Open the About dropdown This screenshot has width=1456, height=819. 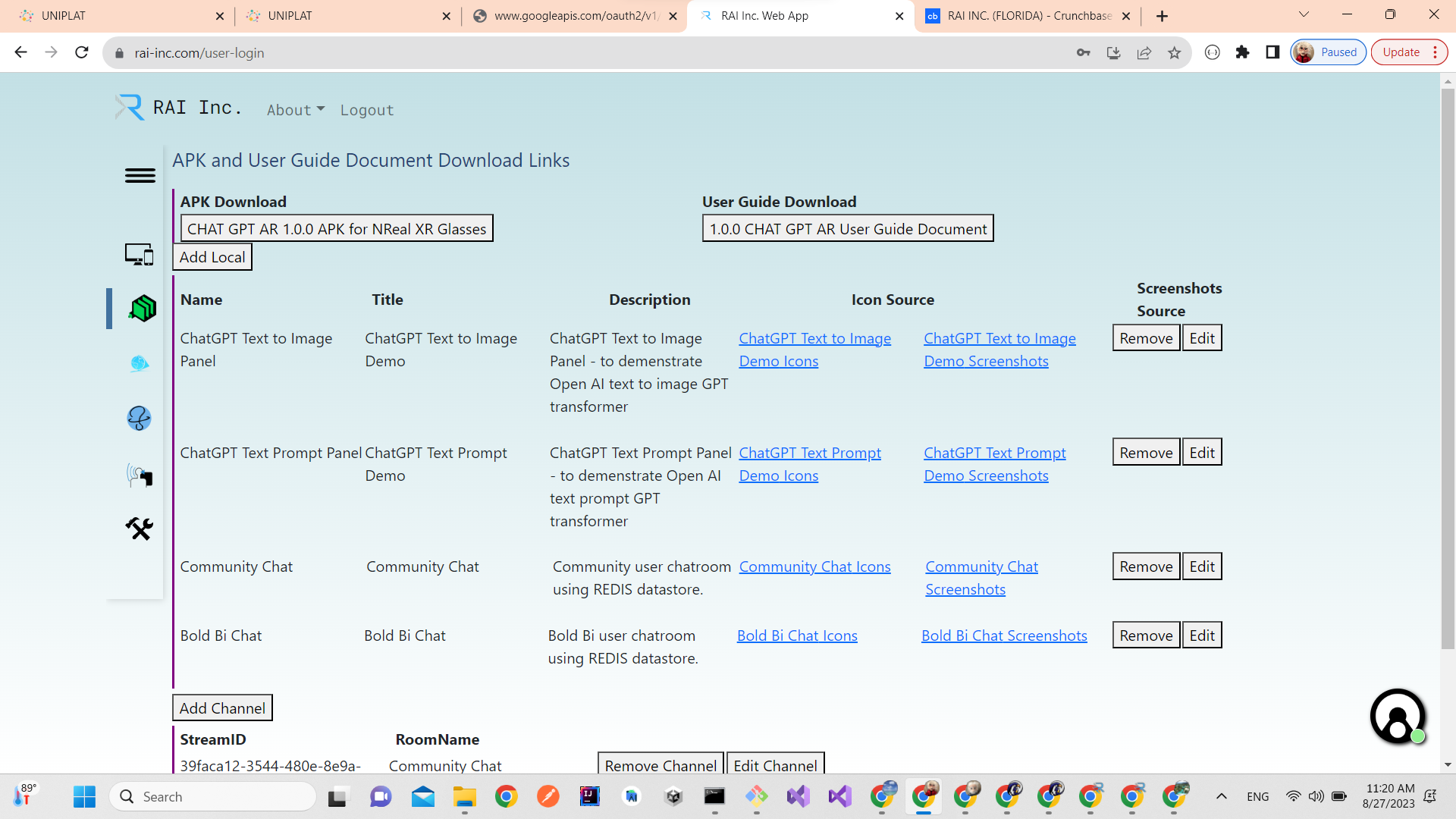click(x=295, y=110)
